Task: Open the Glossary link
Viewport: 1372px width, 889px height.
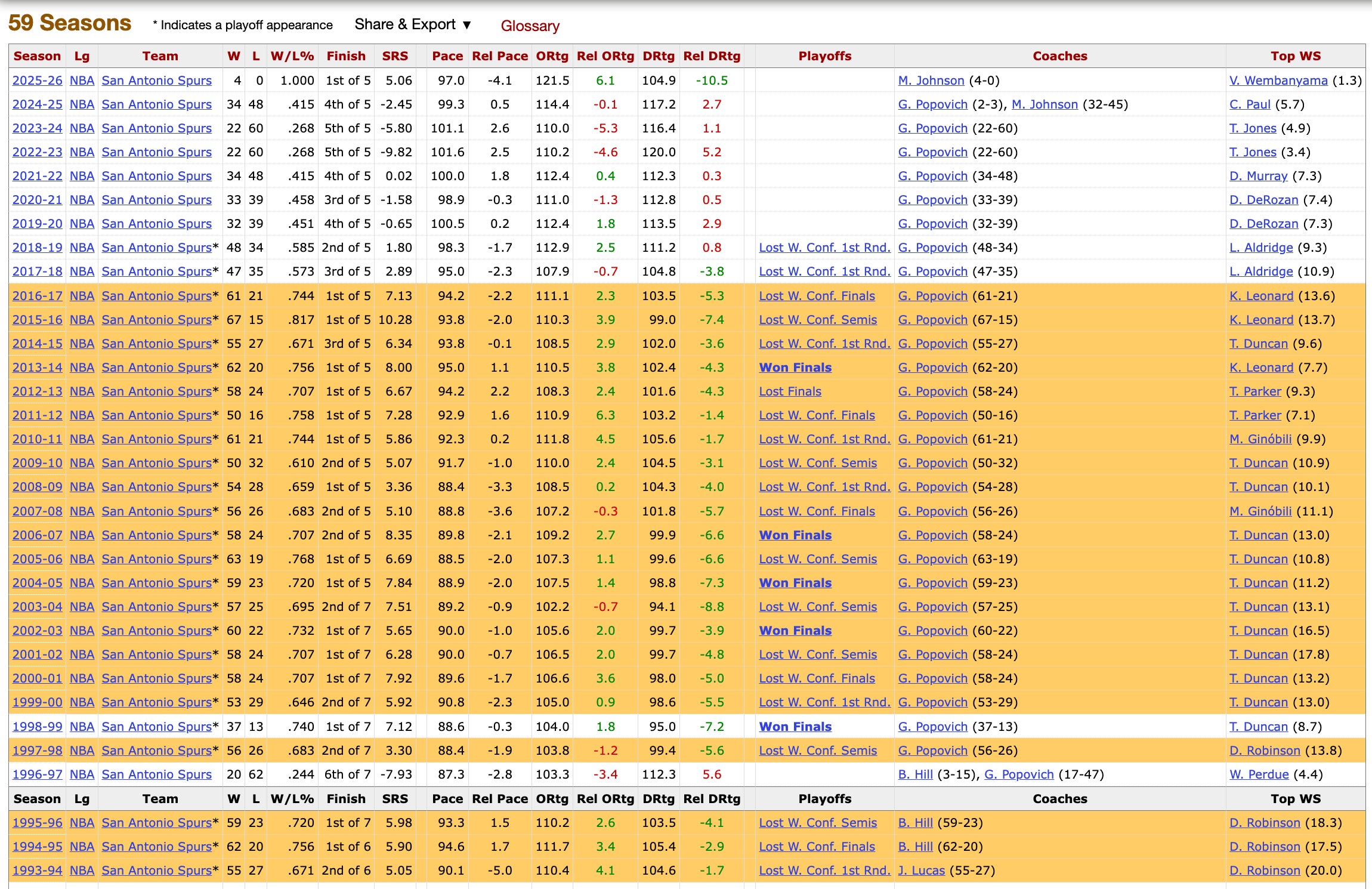Action: 530,26
